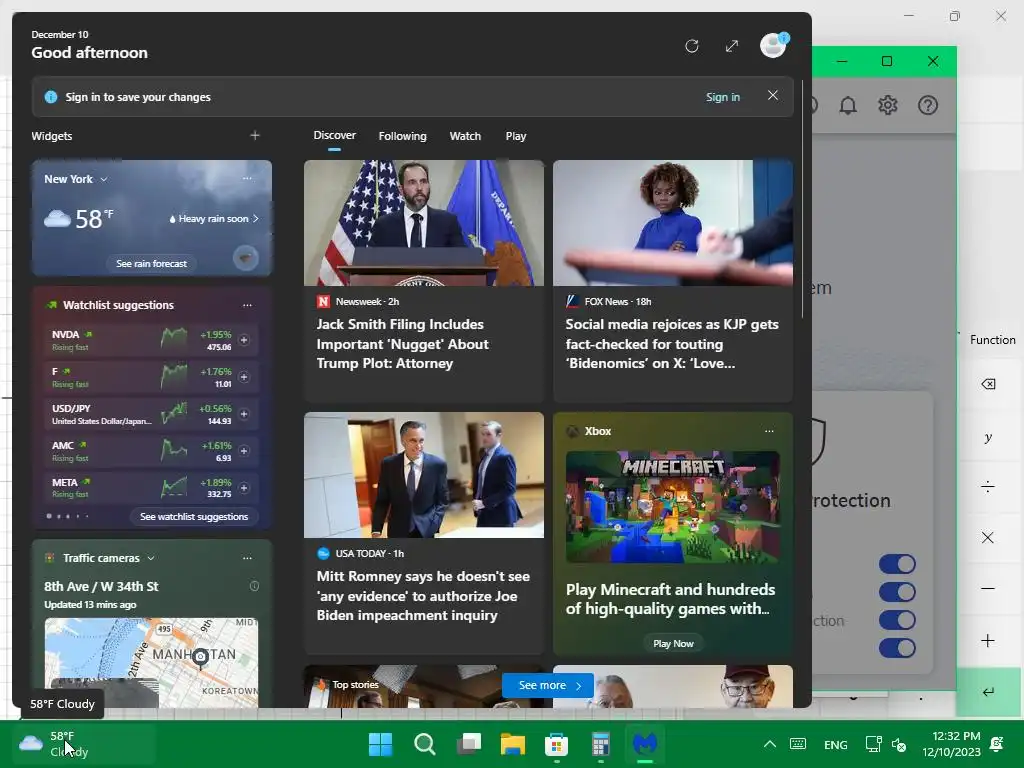The height and width of the screenshot is (768, 1024).
Task: Open help icon in background app
Action: (x=927, y=105)
